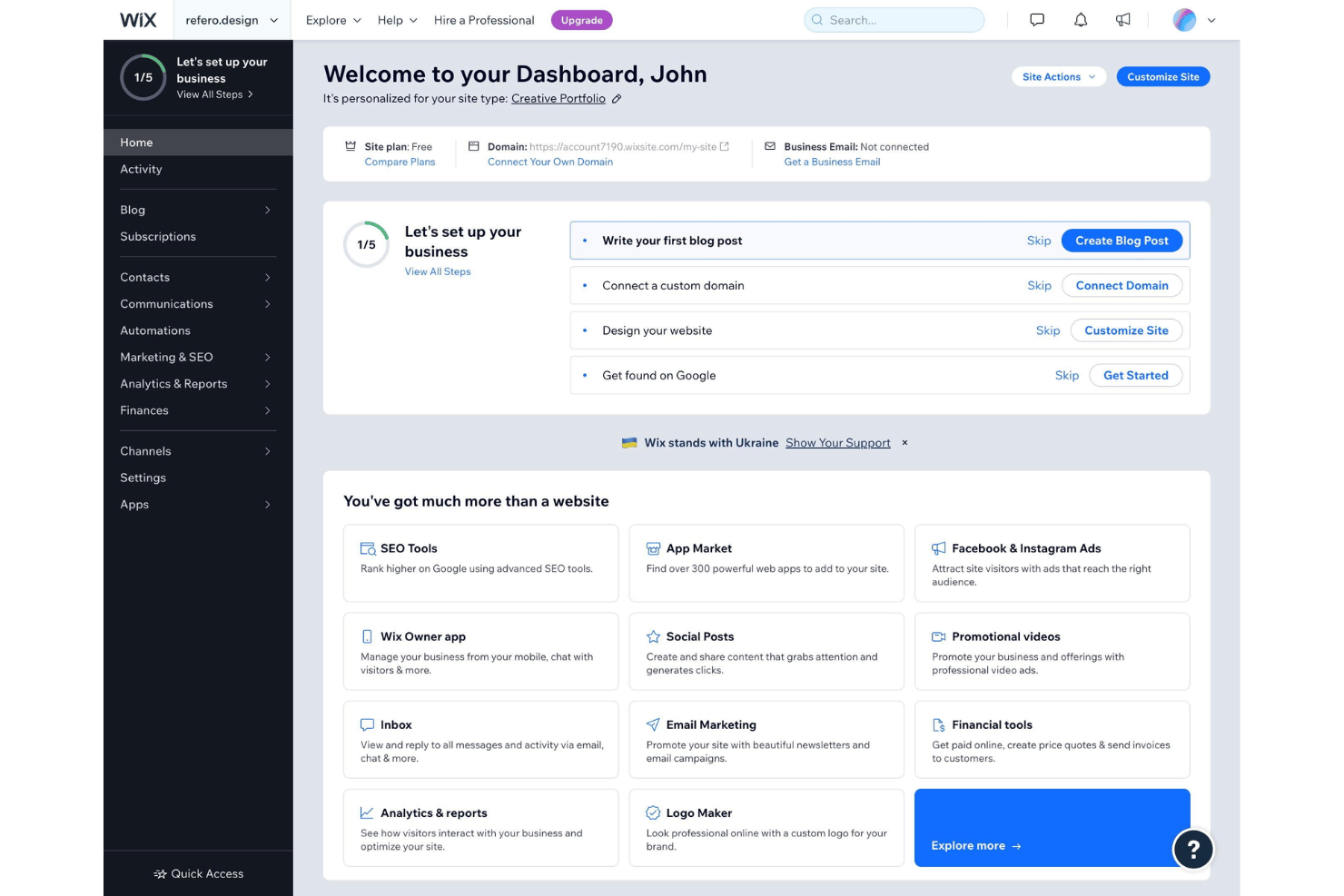Image resolution: width=1344 pixels, height=896 pixels.
Task: Skip the Get found on Google step
Action: coord(1067,376)
